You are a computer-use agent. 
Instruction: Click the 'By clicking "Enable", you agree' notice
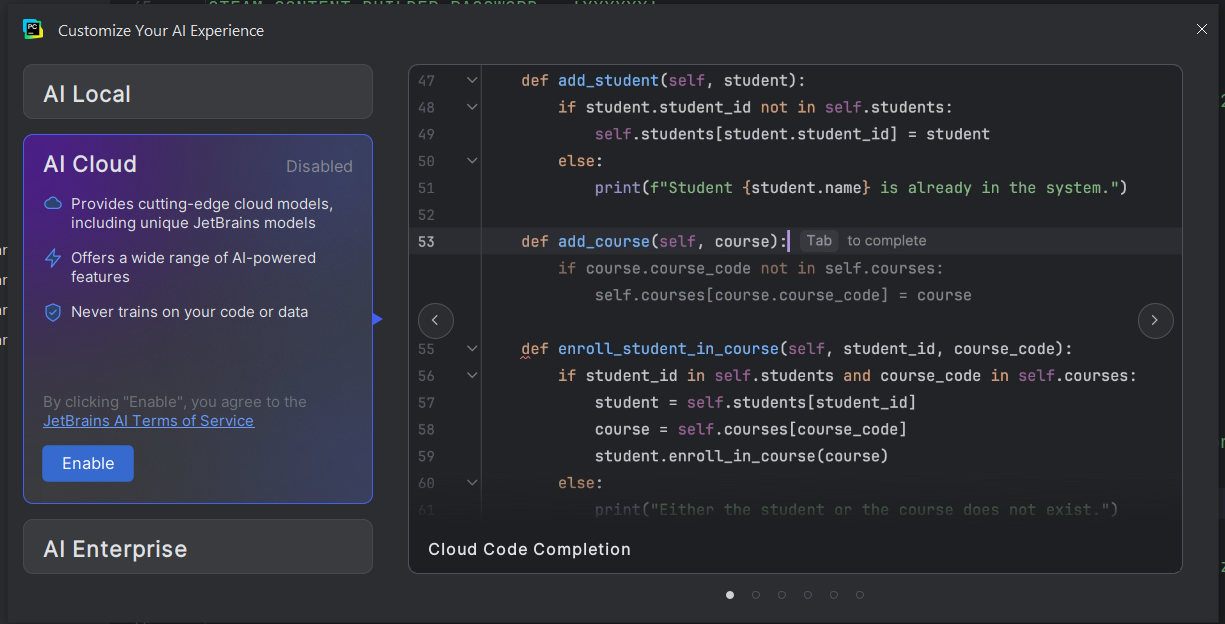pyautogui.click(x=175, y=402)
